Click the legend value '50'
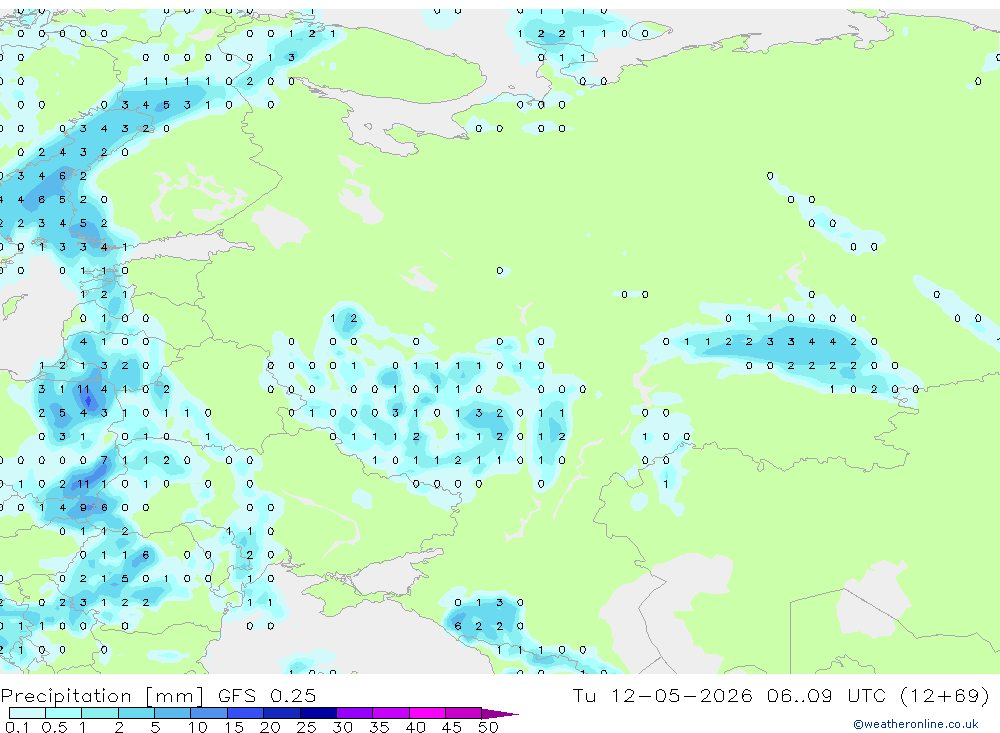 [x=488, y=727]
